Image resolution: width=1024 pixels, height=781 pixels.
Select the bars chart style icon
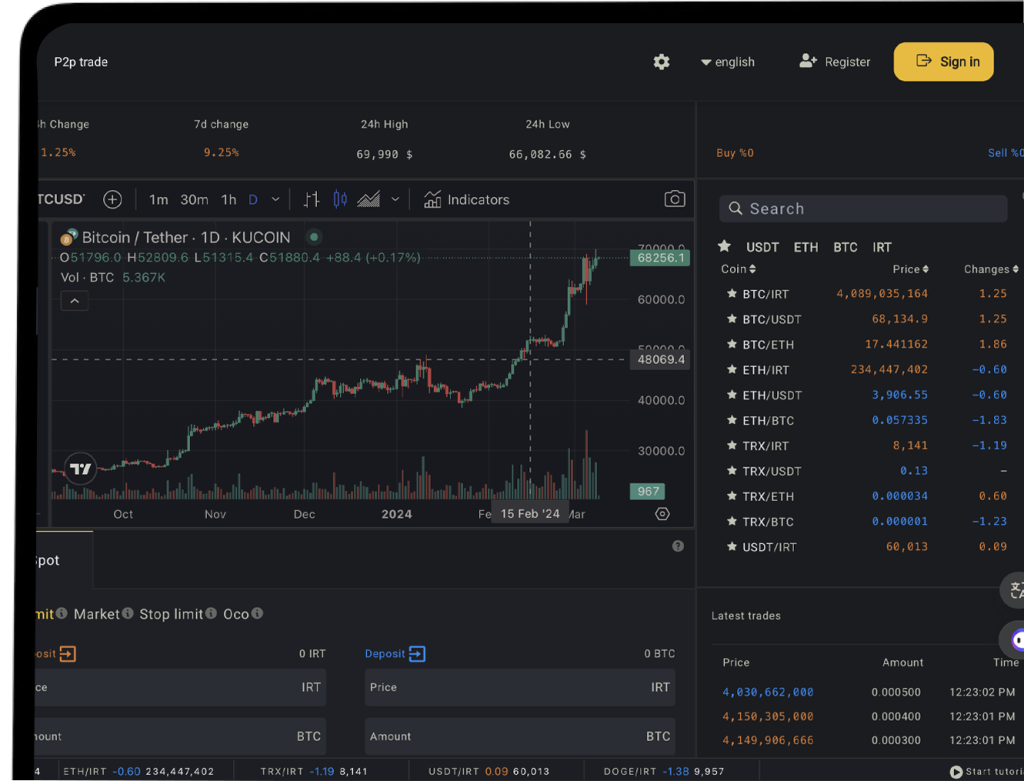311,199
